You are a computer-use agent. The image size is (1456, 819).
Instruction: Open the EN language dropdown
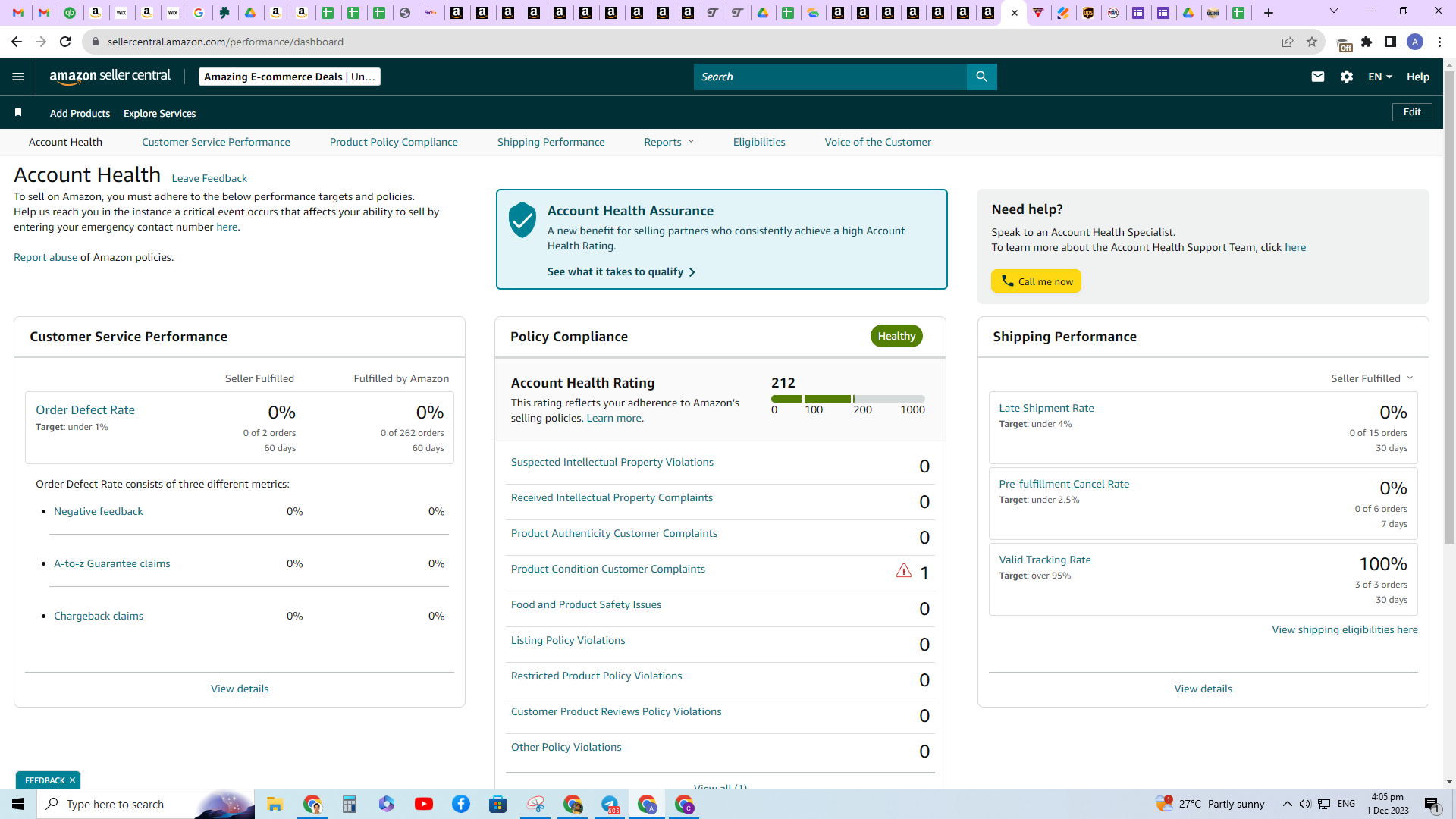1380,77
